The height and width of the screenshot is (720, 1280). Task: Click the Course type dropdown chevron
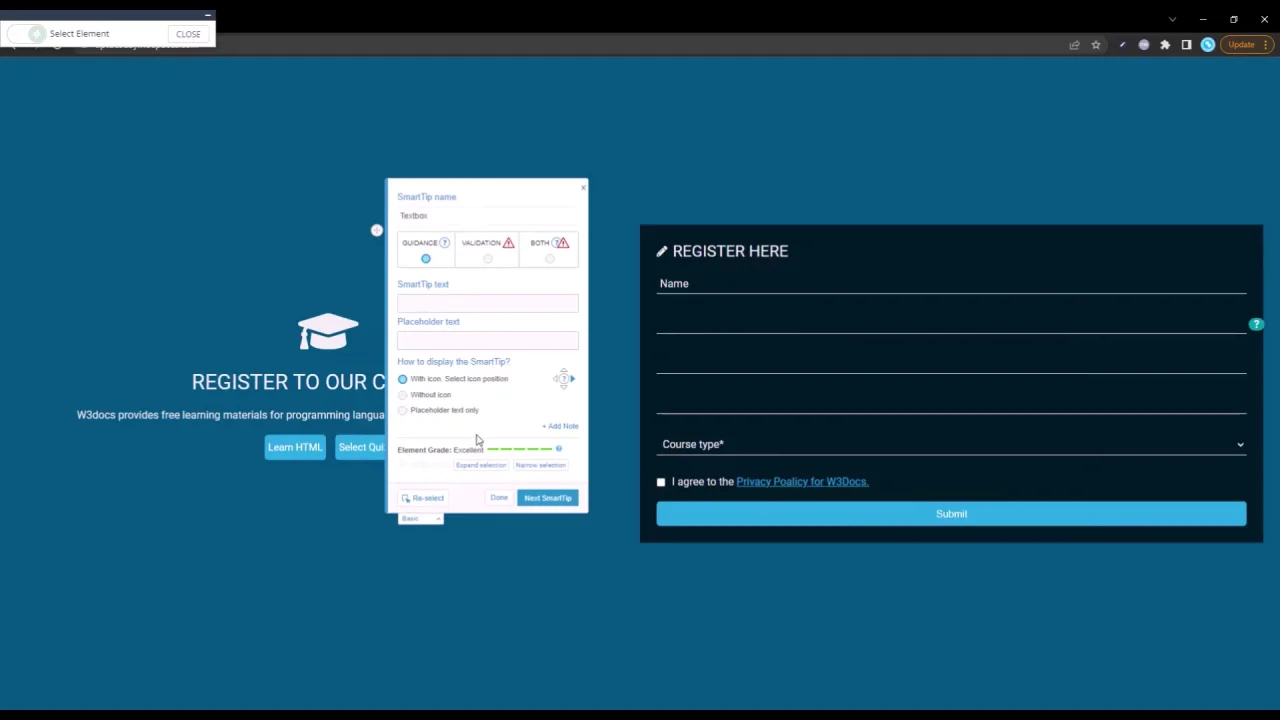point(1240,445)
